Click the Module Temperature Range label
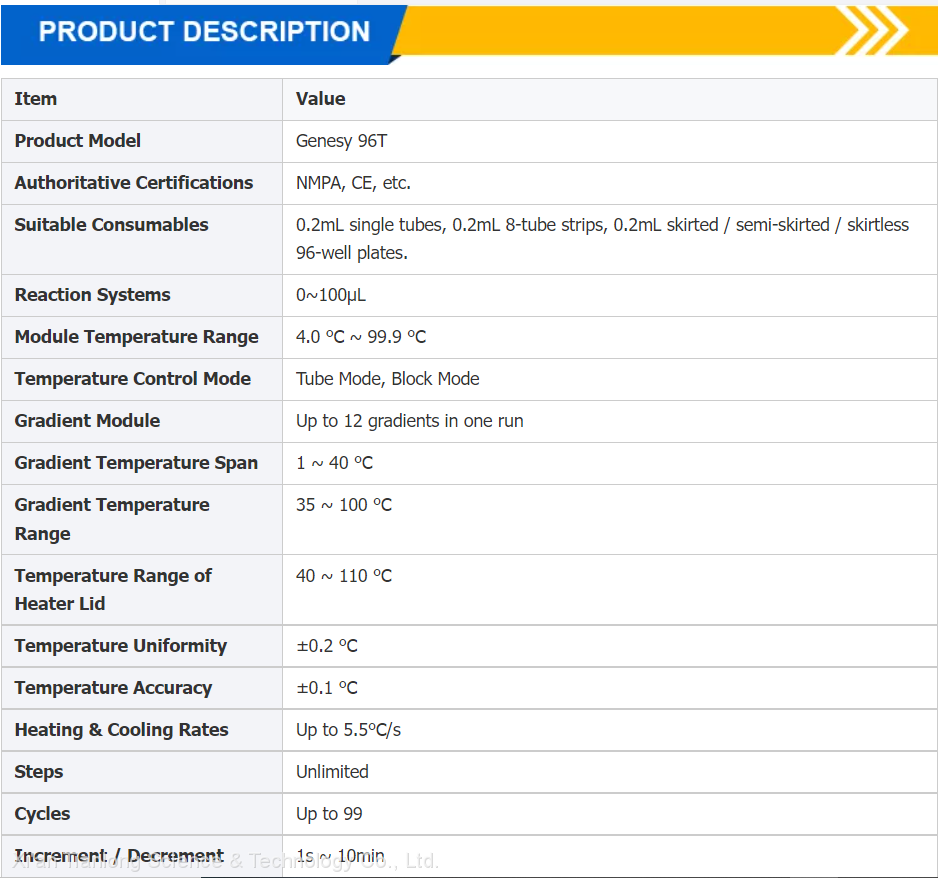 point(136,337)
